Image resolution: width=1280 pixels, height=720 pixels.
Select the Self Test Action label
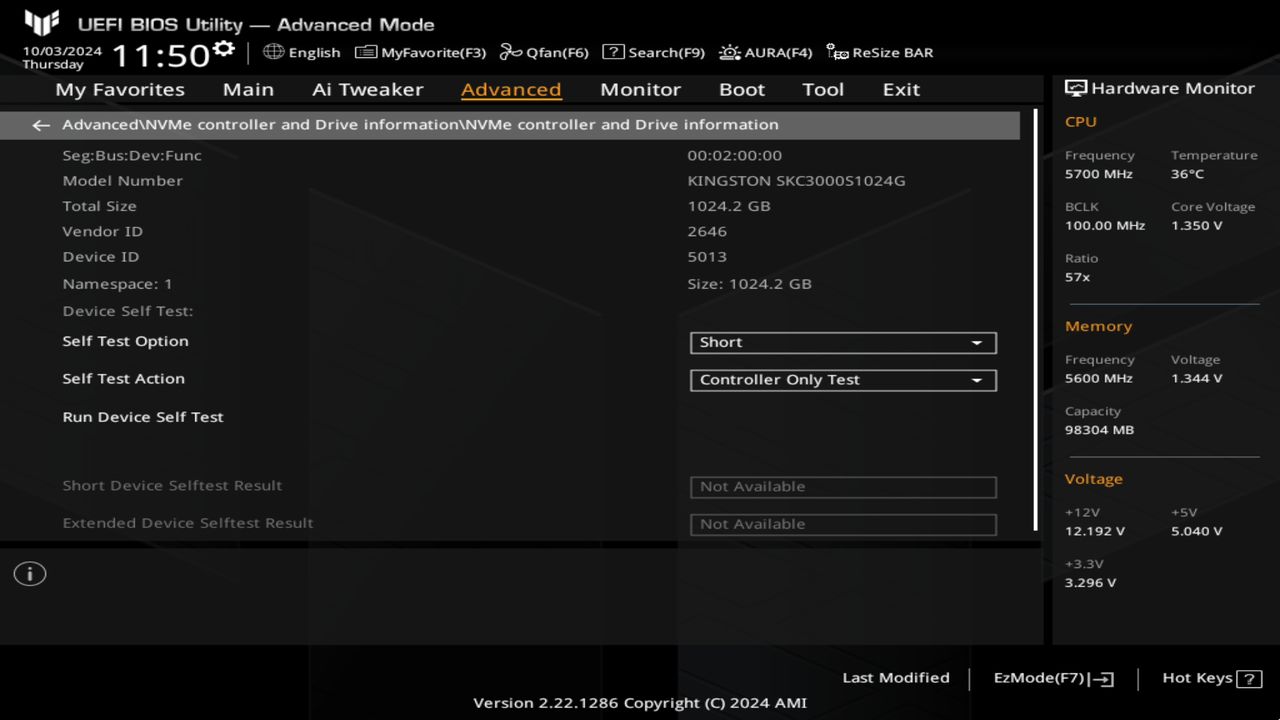coord(123,379)
